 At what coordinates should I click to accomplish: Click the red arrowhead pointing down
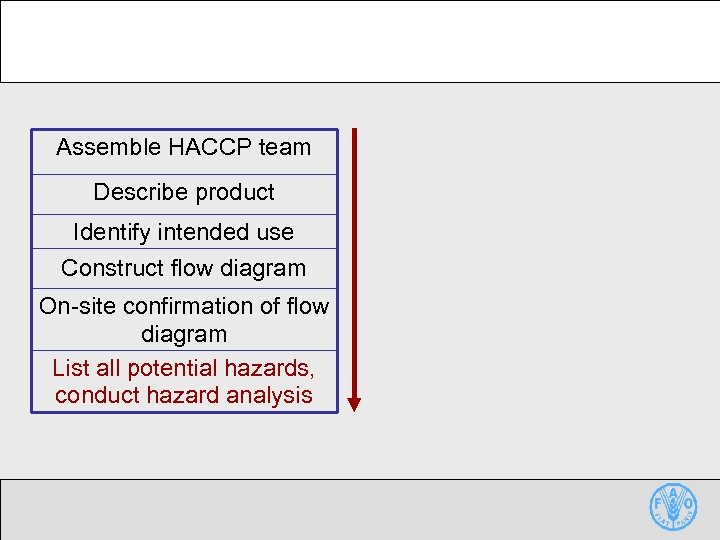pos(354,404)
